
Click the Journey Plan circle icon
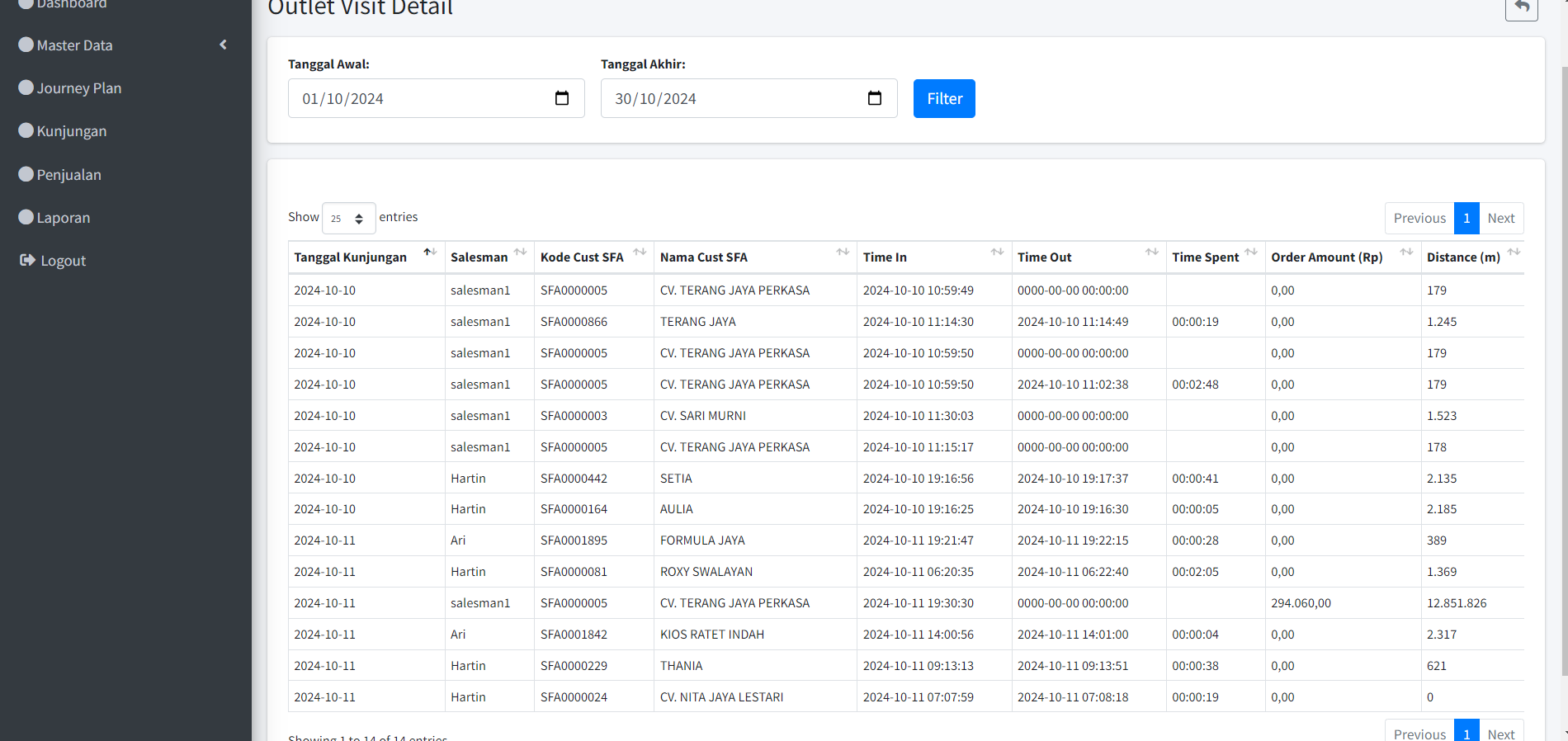[26, 87]
